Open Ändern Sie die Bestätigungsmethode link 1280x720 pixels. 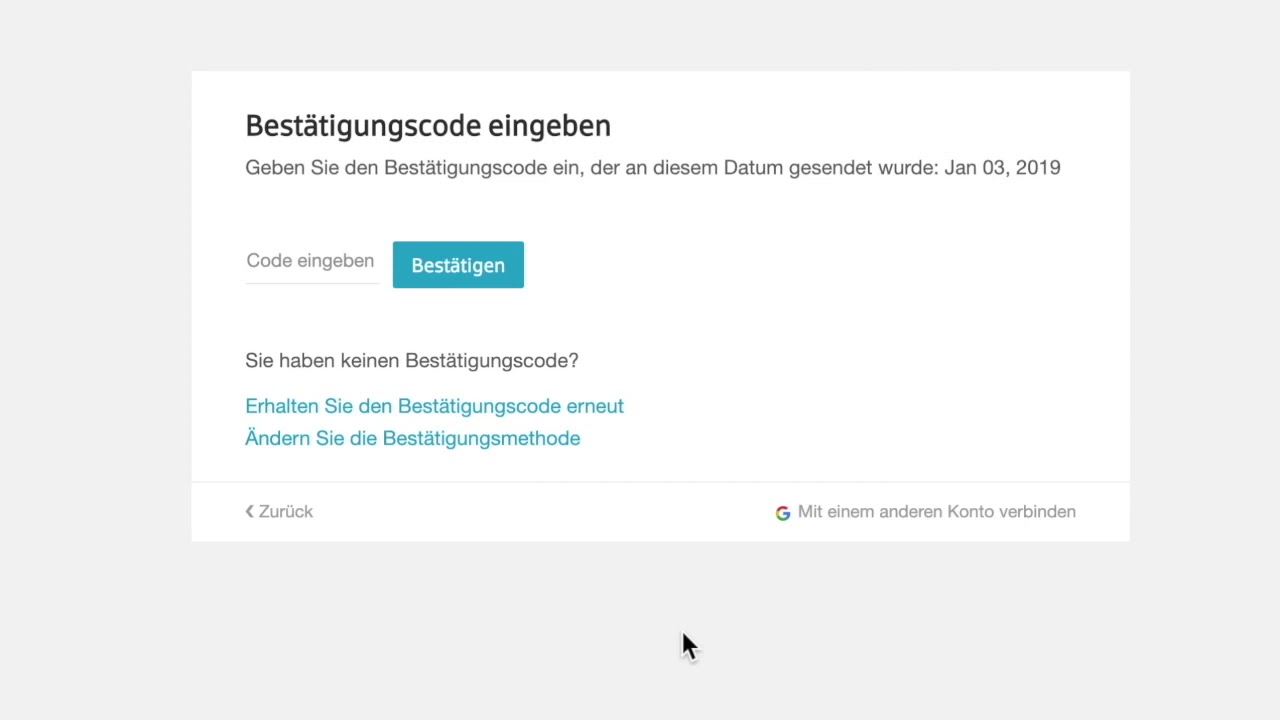pos(412,438)
